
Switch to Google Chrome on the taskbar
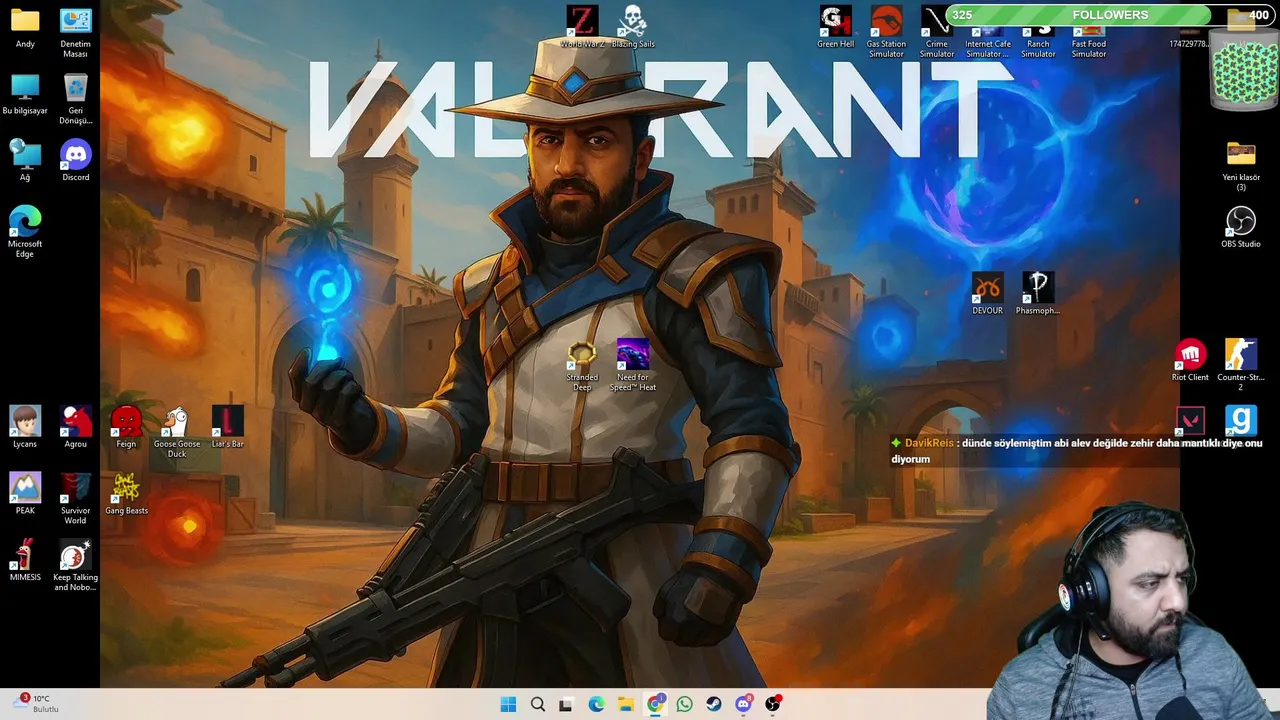click(x=655, y=704)
